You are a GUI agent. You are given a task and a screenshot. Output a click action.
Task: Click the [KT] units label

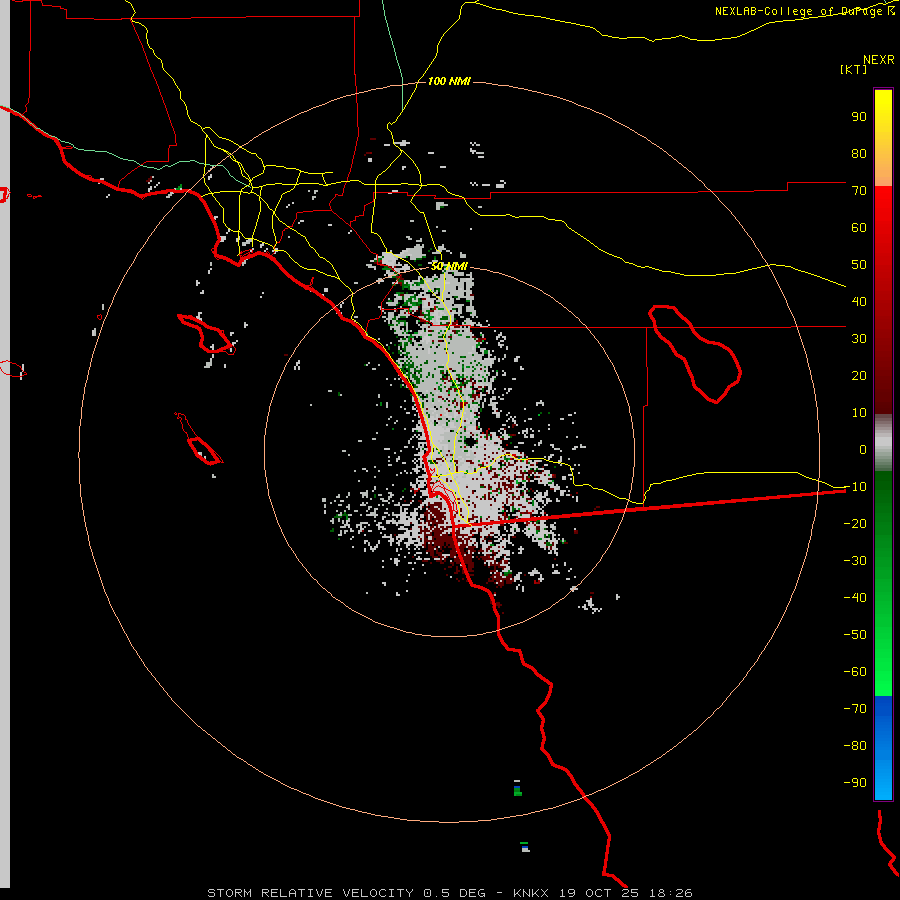tap(854, 69)
